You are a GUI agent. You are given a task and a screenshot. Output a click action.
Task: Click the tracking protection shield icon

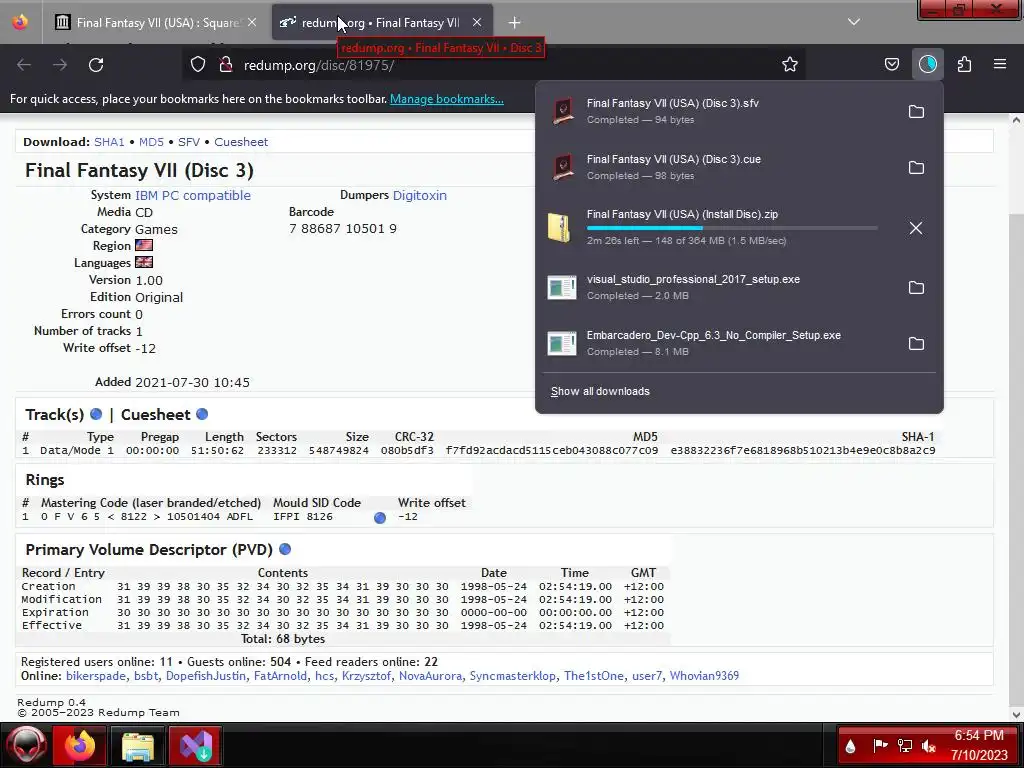(x=198, y=65)
